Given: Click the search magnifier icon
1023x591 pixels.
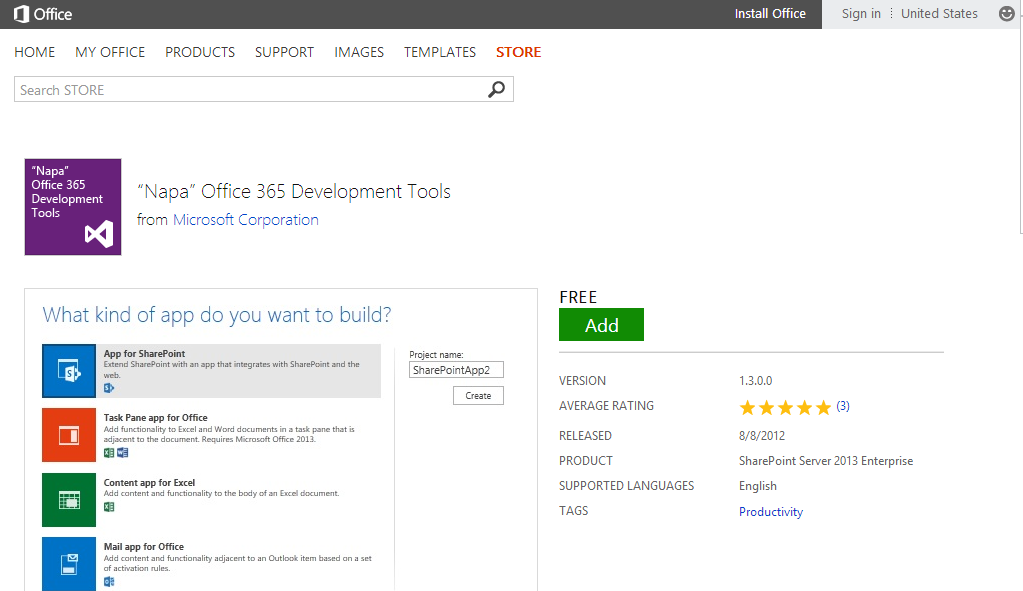Looking at the screenshot, I should click(x=496, y=89).
